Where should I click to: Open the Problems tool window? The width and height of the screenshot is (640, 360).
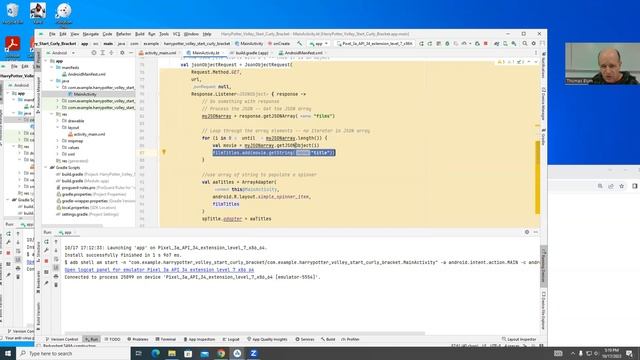138,339
